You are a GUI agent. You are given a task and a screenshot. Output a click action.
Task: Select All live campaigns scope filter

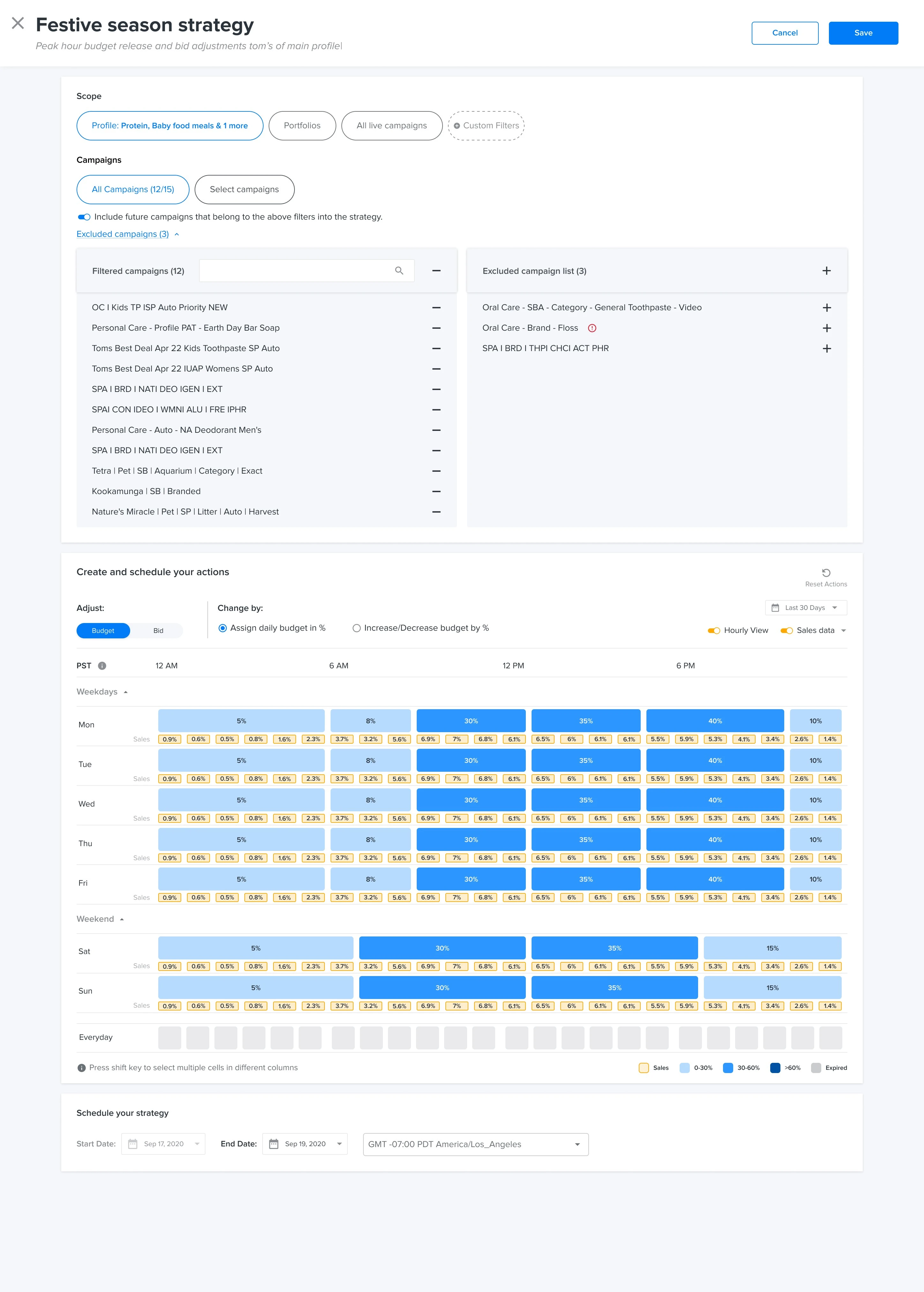391,126
